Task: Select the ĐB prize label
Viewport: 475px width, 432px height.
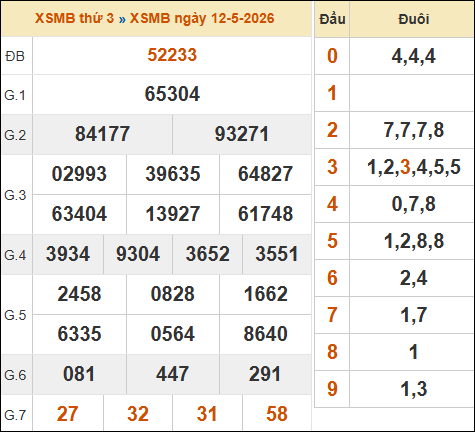Action: coord(15,56)
